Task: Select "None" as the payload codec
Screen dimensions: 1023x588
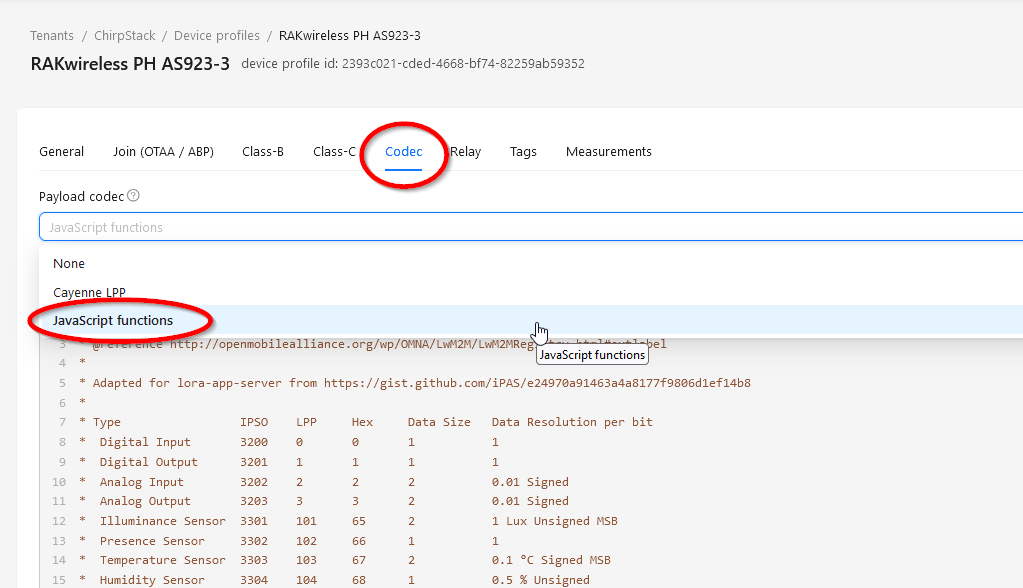Action: [x=69, y=263]
